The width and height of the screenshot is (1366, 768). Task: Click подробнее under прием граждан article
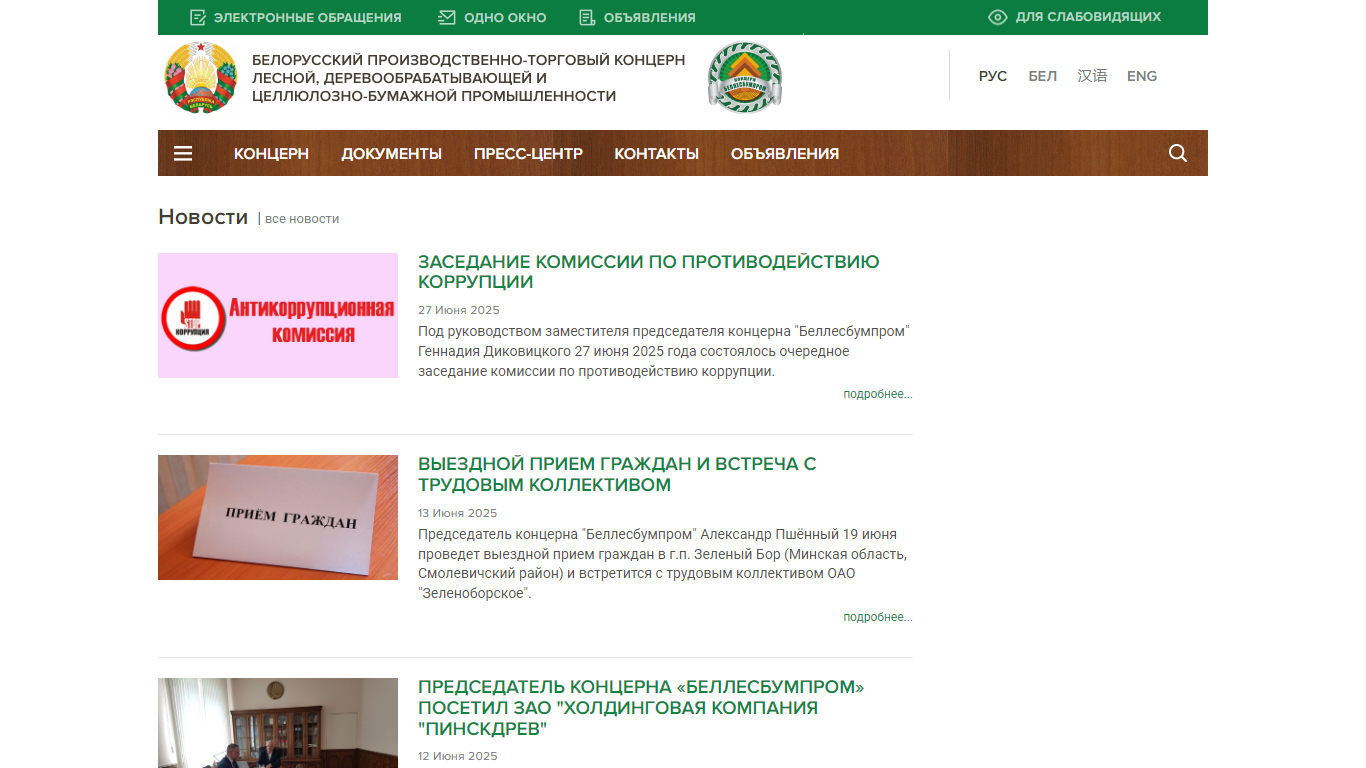878,617
